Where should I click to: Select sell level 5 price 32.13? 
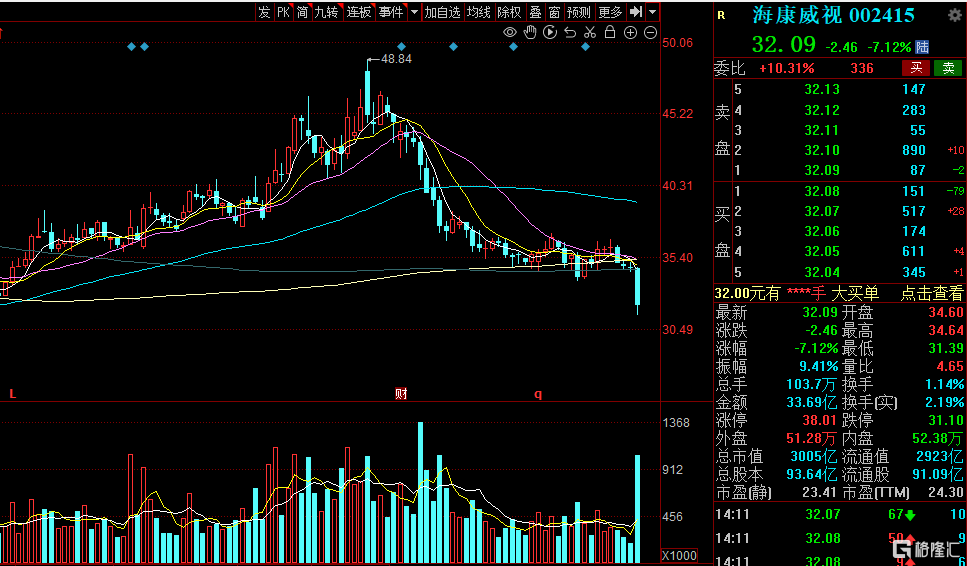[x=822, y=89]
